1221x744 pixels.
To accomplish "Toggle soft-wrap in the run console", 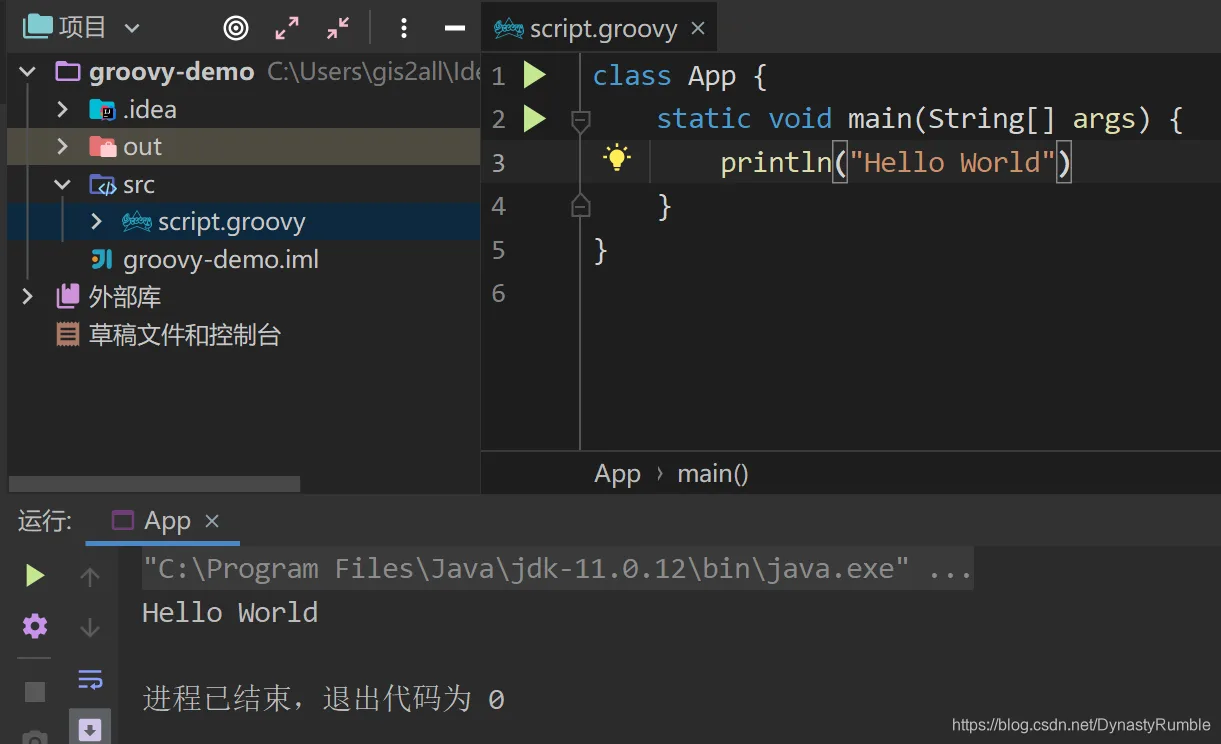I will click(90, 680).
